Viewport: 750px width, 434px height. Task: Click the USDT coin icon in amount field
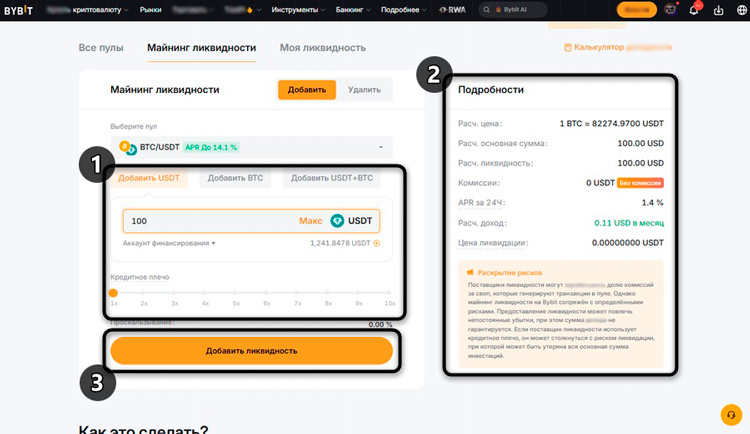tap(337, 221)
